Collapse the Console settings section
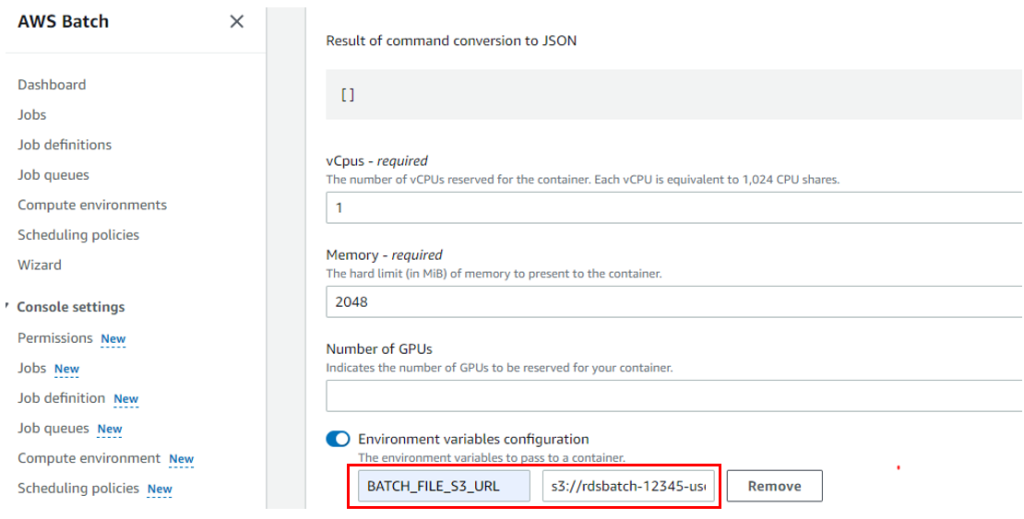Image resolution: width=1024 pixels, height=519 pixels. coord(7,306)
